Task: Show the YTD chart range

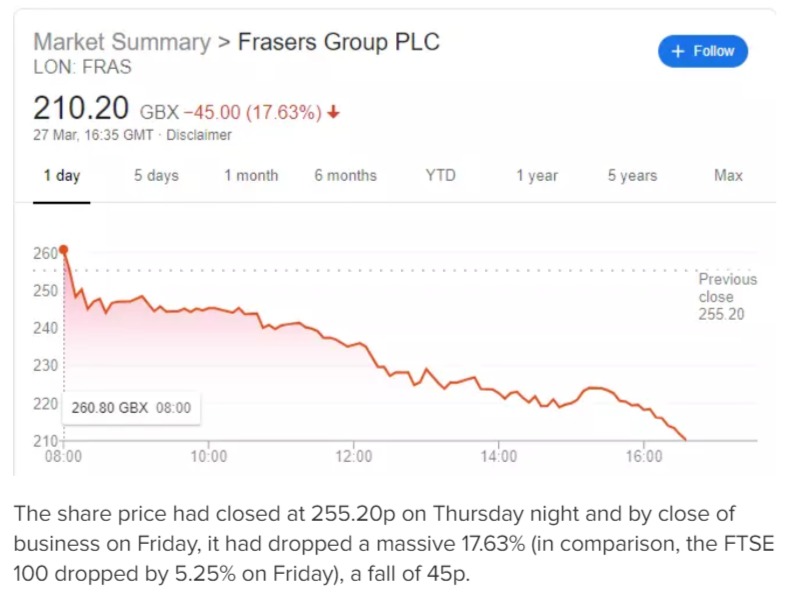Action: point(440,176)
